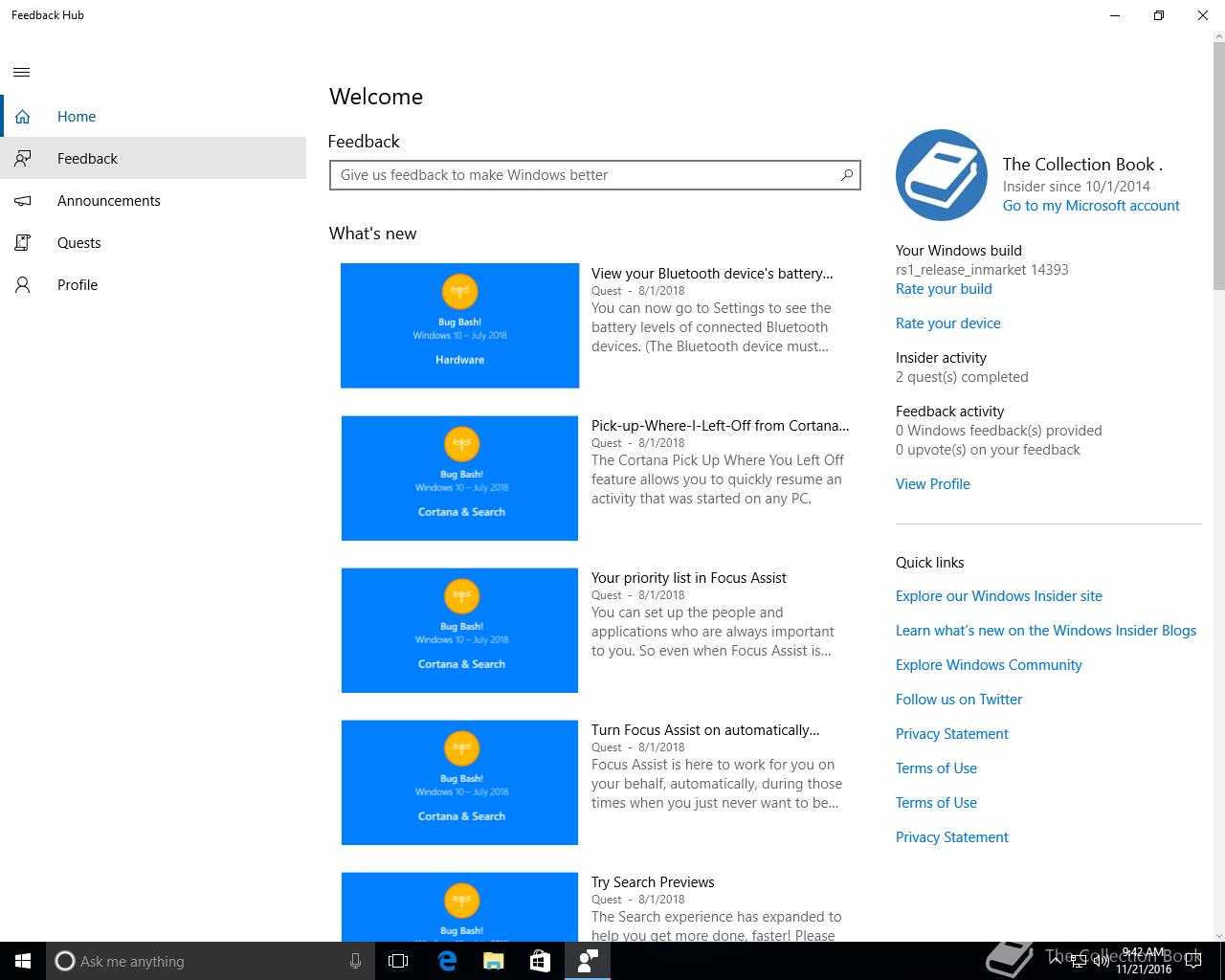Click the first Terms of Use link

[936, 768]
